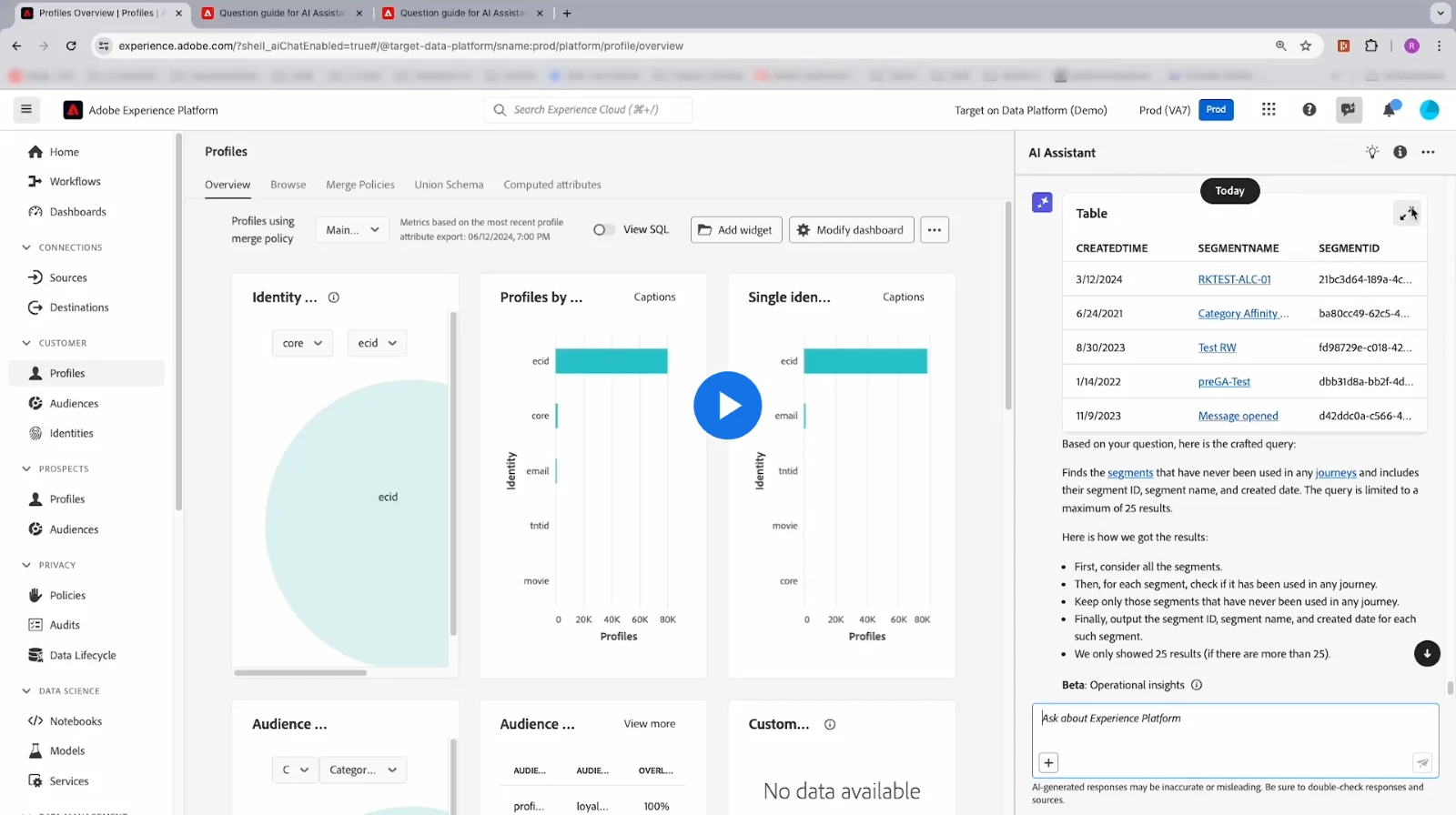Click the Identity widget horizontal scrollbar
This screenshot has width=1456, height=815.
coord(300,673)
